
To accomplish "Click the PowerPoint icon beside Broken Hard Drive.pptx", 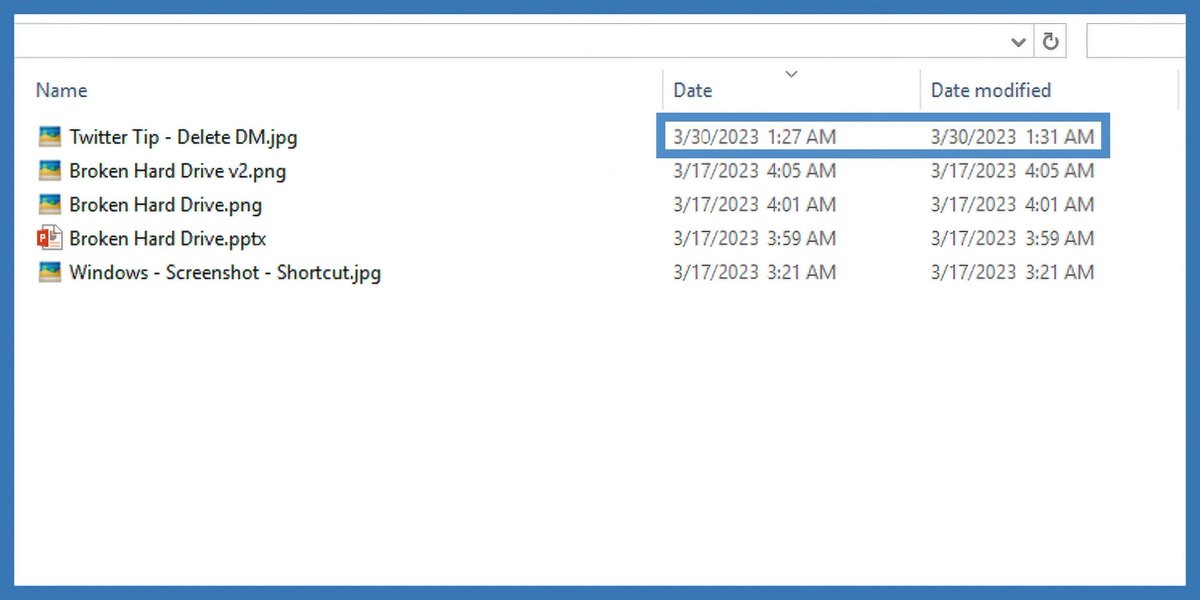I will 49,238.
